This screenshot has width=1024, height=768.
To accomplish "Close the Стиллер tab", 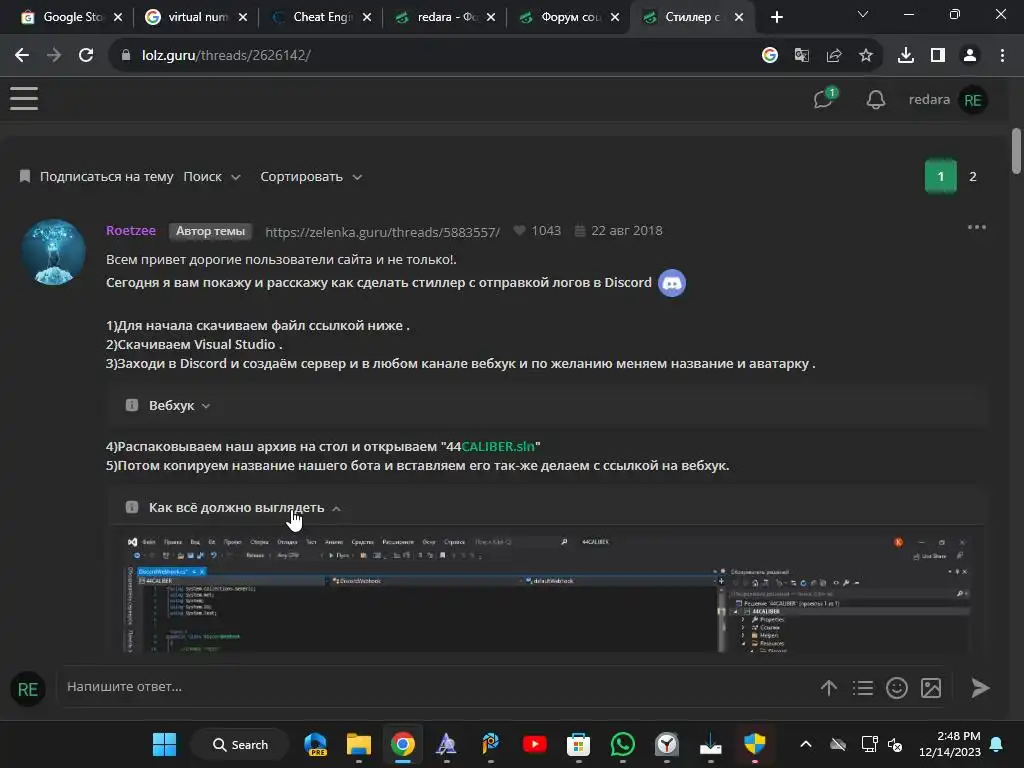I will click(x=739, y=18).
